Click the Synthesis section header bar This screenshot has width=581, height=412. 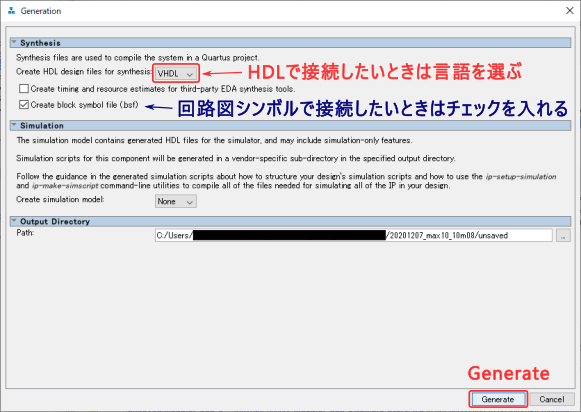pyautogui.click(x=290, y=43)
